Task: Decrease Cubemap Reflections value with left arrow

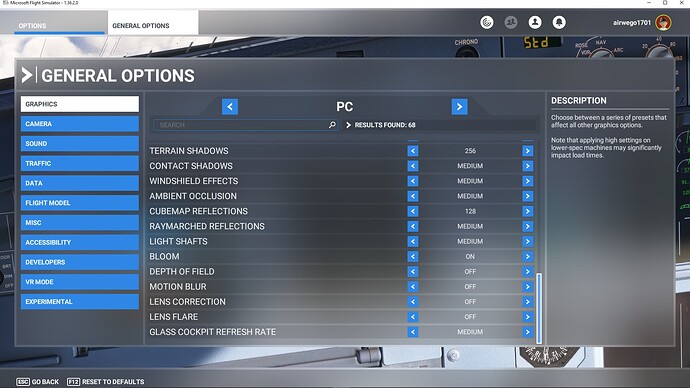Action: click(x=413, y=211)
